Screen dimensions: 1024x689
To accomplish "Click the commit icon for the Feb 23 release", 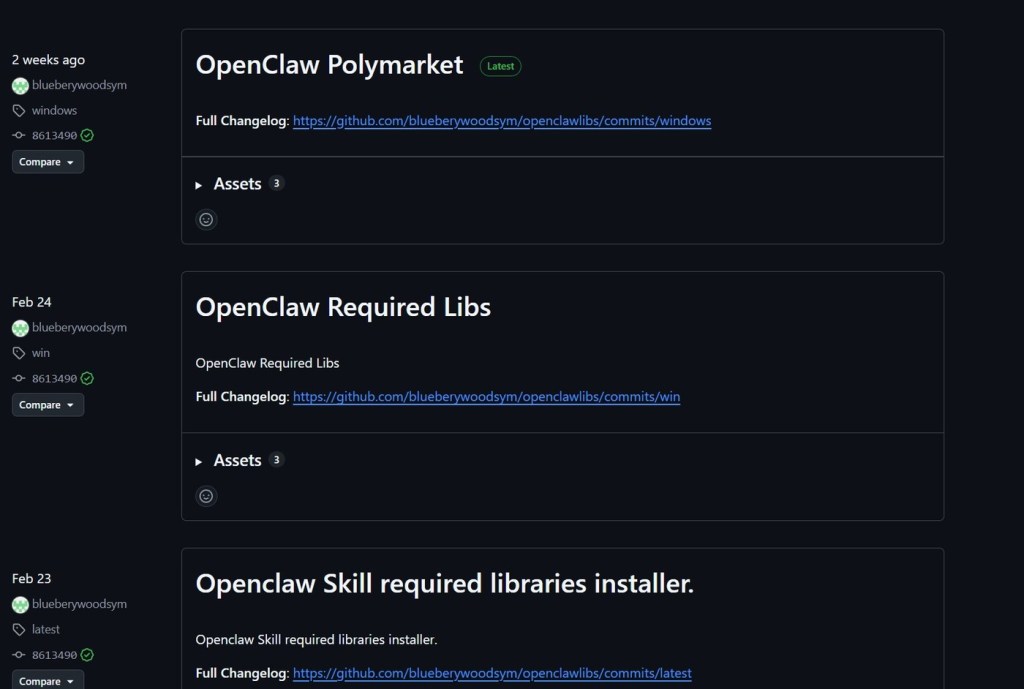I will 19,655.
